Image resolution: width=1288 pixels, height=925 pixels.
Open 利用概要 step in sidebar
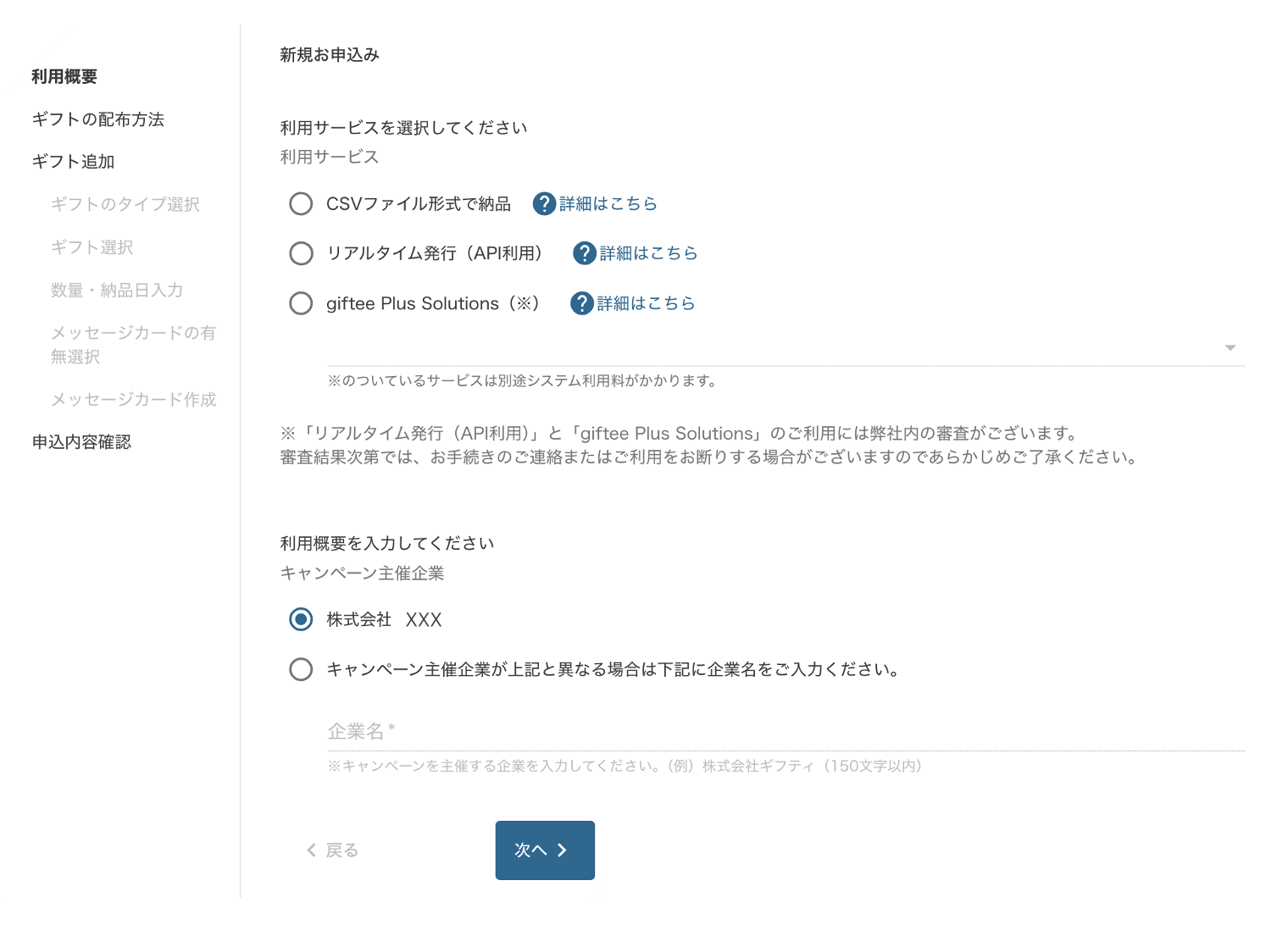coord(64,77)
